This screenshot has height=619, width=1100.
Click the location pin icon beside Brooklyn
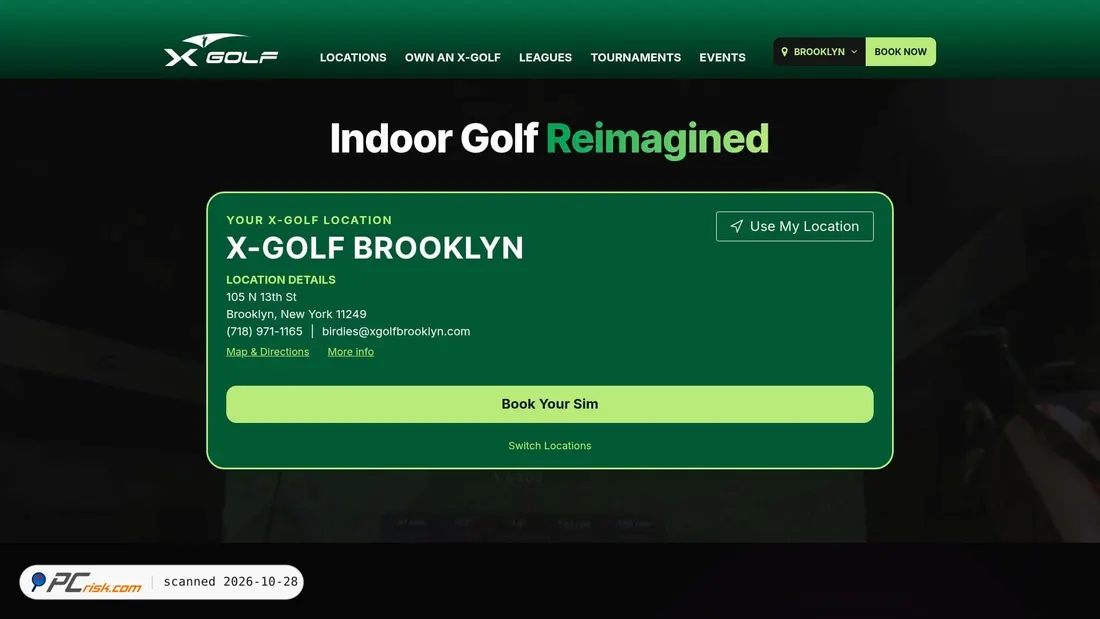pyautogui.click(x=784, y=52)
